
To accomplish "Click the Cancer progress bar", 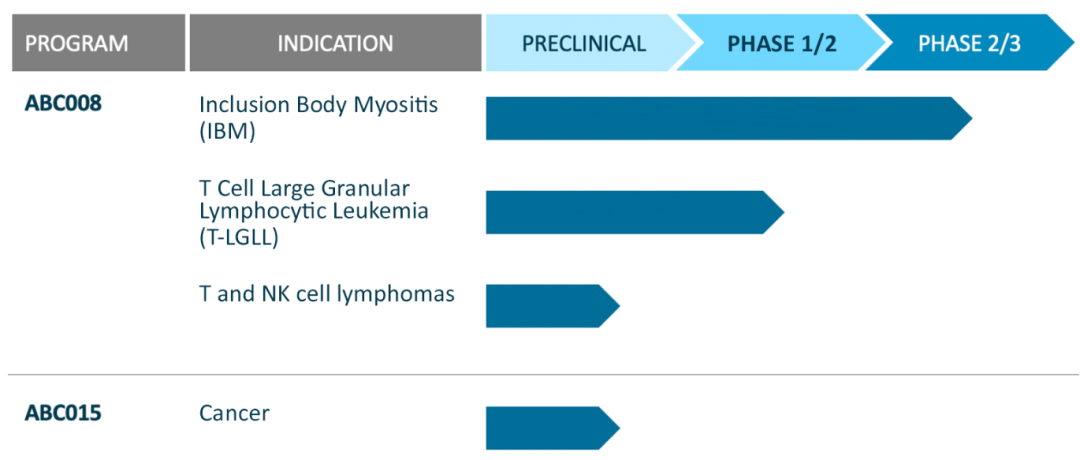I will [545, 428].
